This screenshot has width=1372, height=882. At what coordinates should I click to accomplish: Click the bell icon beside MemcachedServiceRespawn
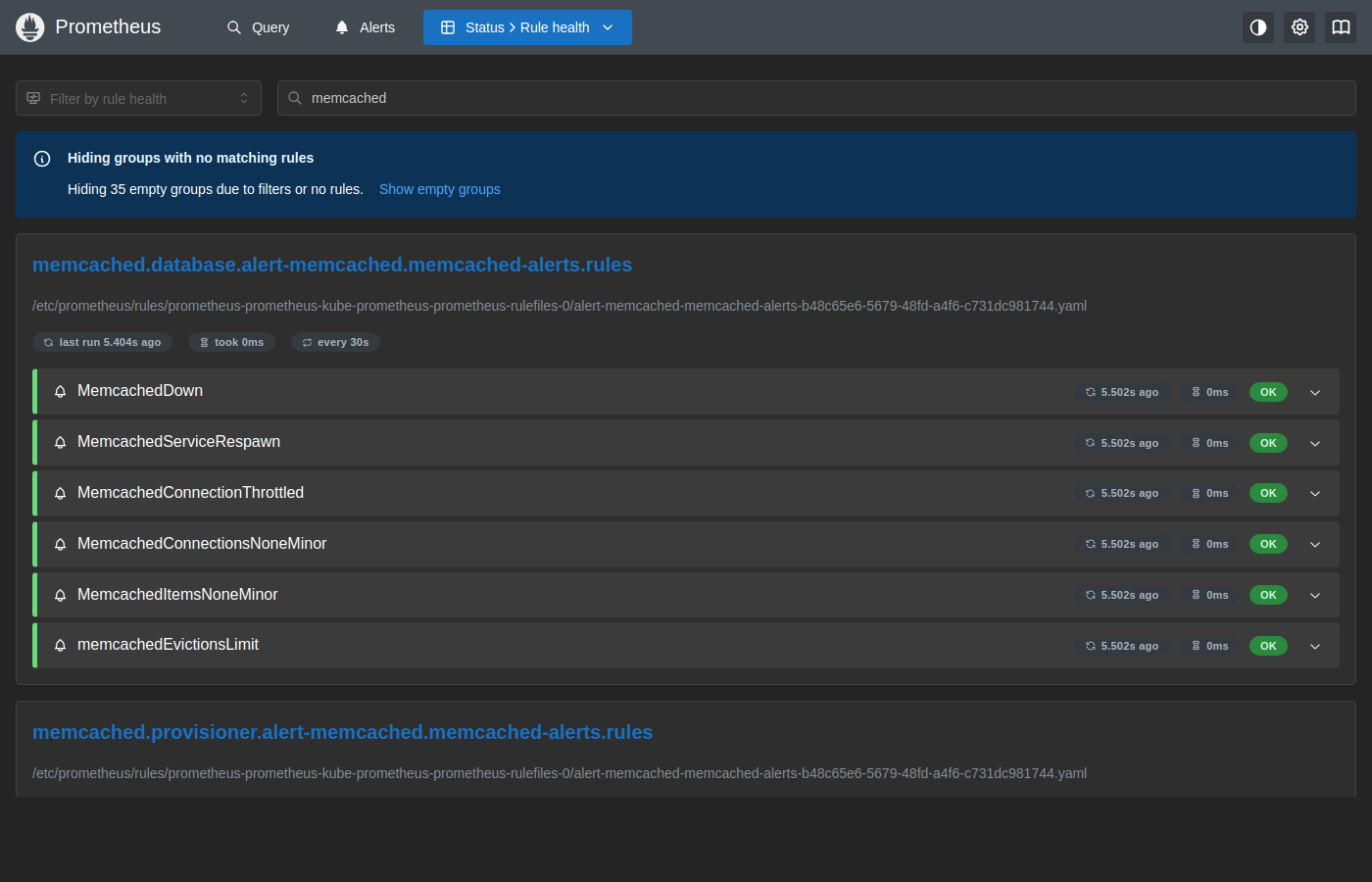click(60, 443)
